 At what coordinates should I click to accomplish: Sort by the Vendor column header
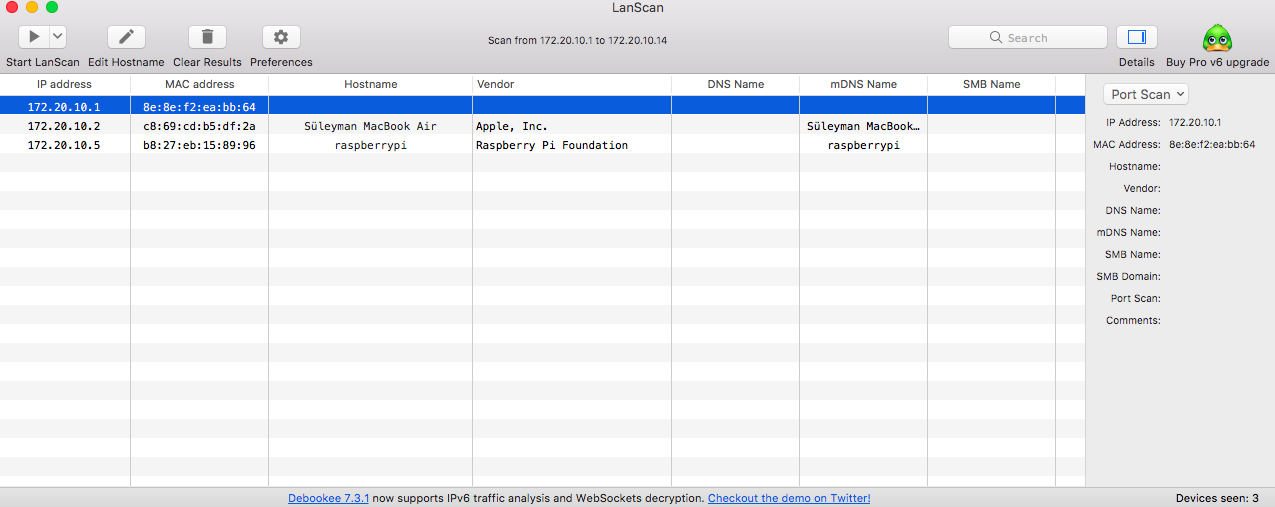click(x=572, y=84)
